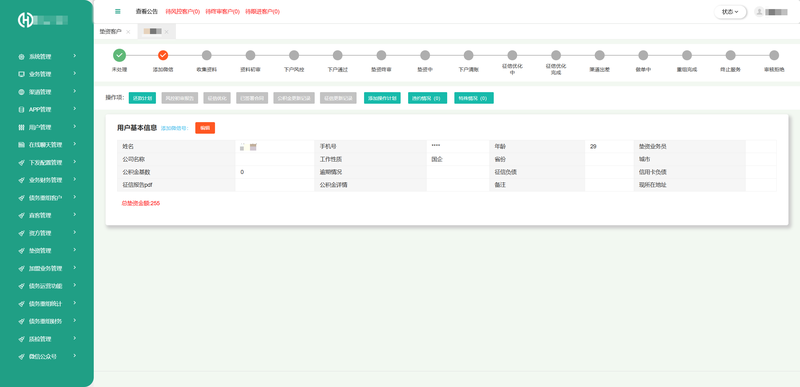This screenshot has height=387, width=800.
Task: Expand 资方管理 with its chevron
Action: tap(74, 233)
